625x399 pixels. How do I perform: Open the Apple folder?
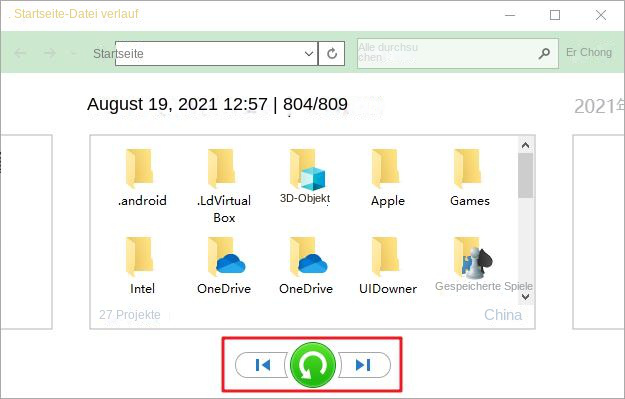387,177
